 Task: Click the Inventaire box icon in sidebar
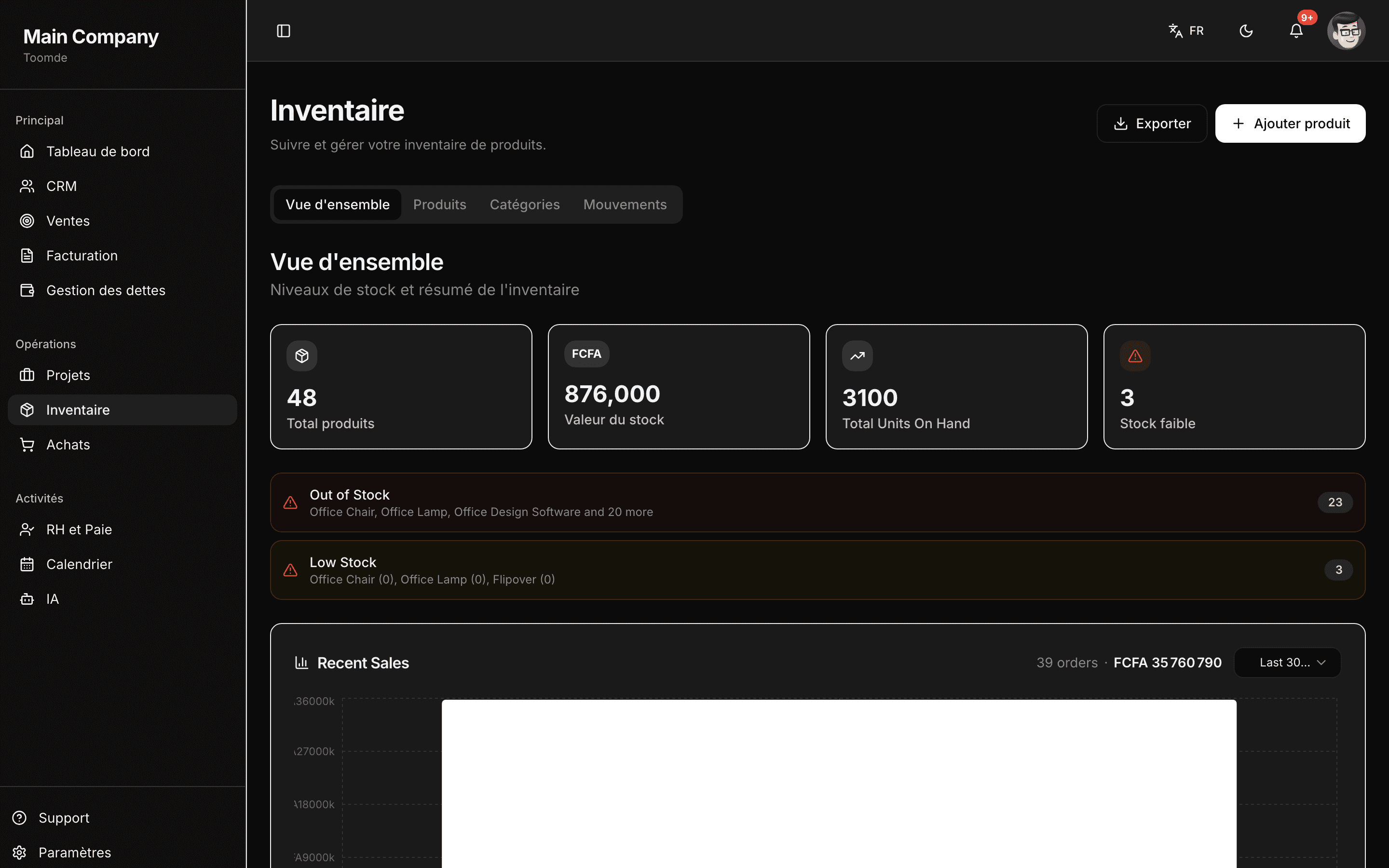(27, 410)
